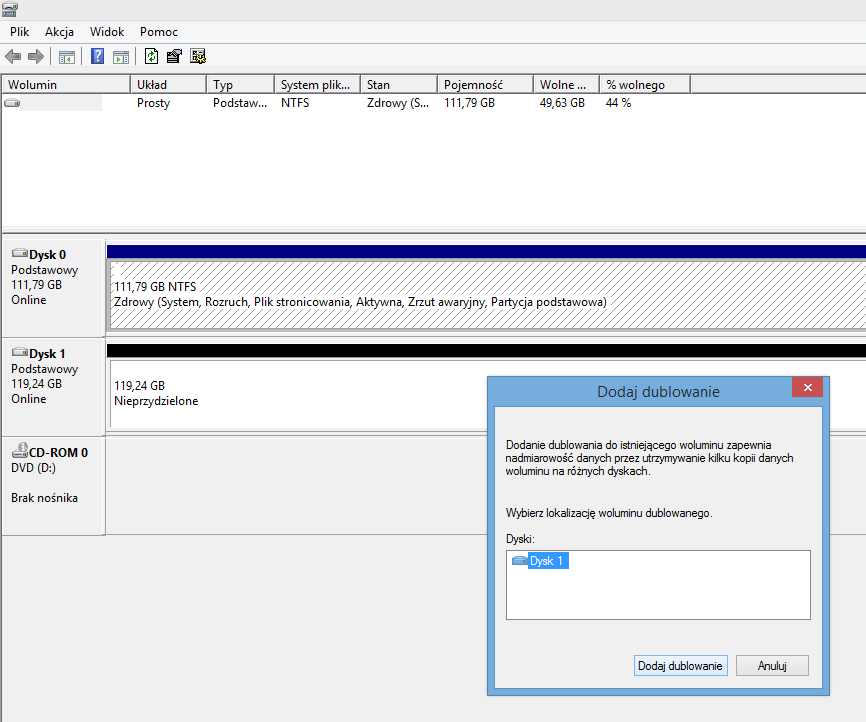
Task: Sort by the Pojemność column header
Action: [485, 85]
